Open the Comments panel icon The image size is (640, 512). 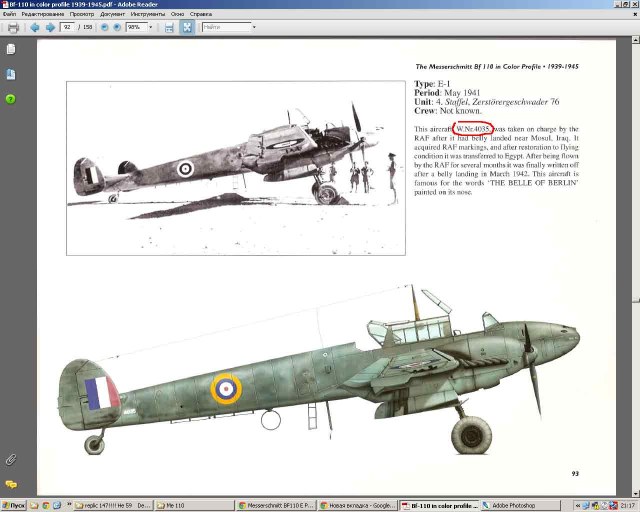tap(10, 484)
